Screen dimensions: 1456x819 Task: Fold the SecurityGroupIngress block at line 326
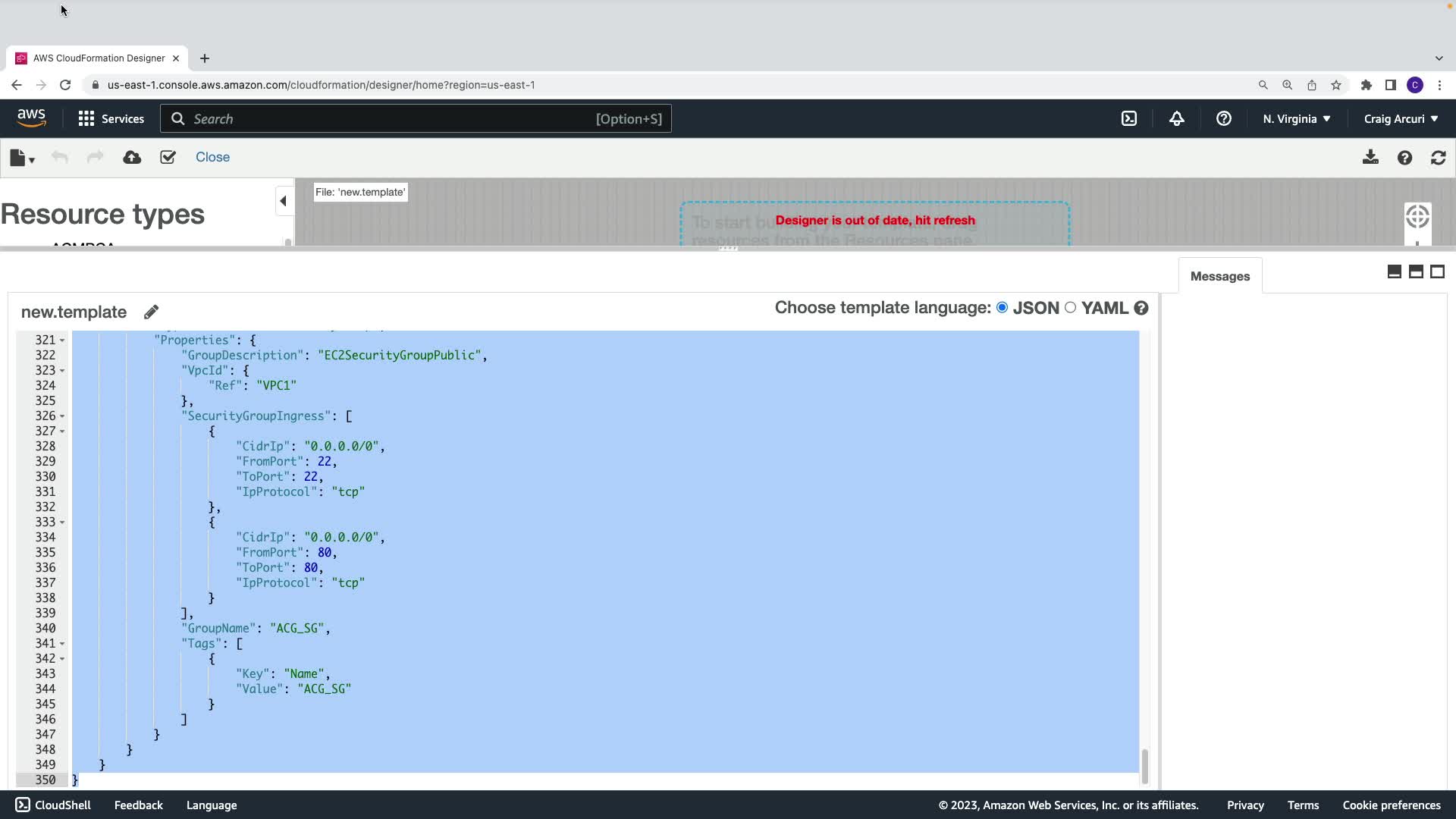pos(62,416)
